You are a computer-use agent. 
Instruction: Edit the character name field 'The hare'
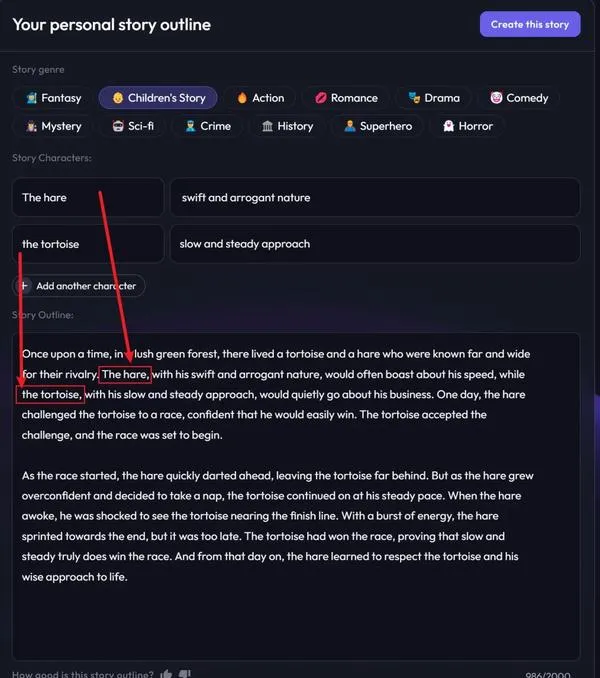pos(88,197)
